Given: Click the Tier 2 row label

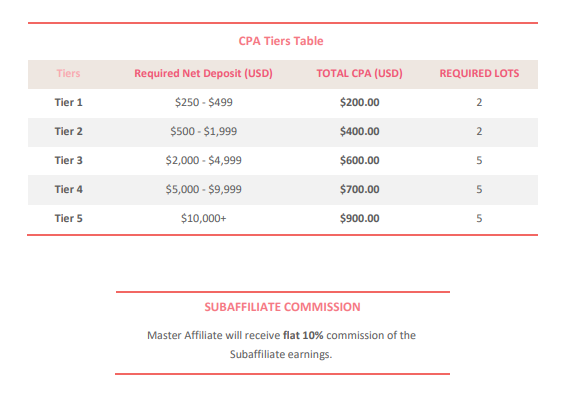Looking at the screenshot, I should point(68,131).
